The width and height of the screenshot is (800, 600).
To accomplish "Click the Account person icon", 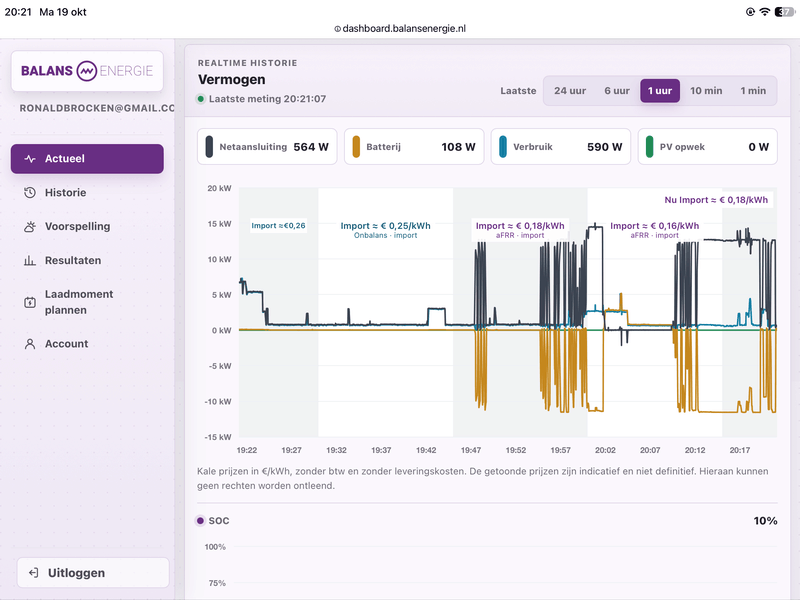I will coord(30,344).
